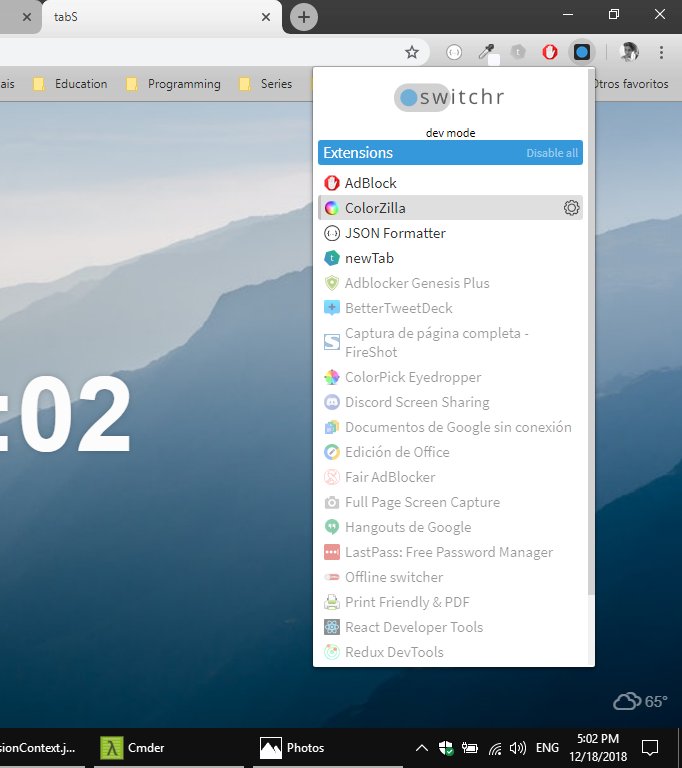The height and width of the screenshot is (768, 682).
Task: Enable Redux DevTools by its name
Action: 394,652
